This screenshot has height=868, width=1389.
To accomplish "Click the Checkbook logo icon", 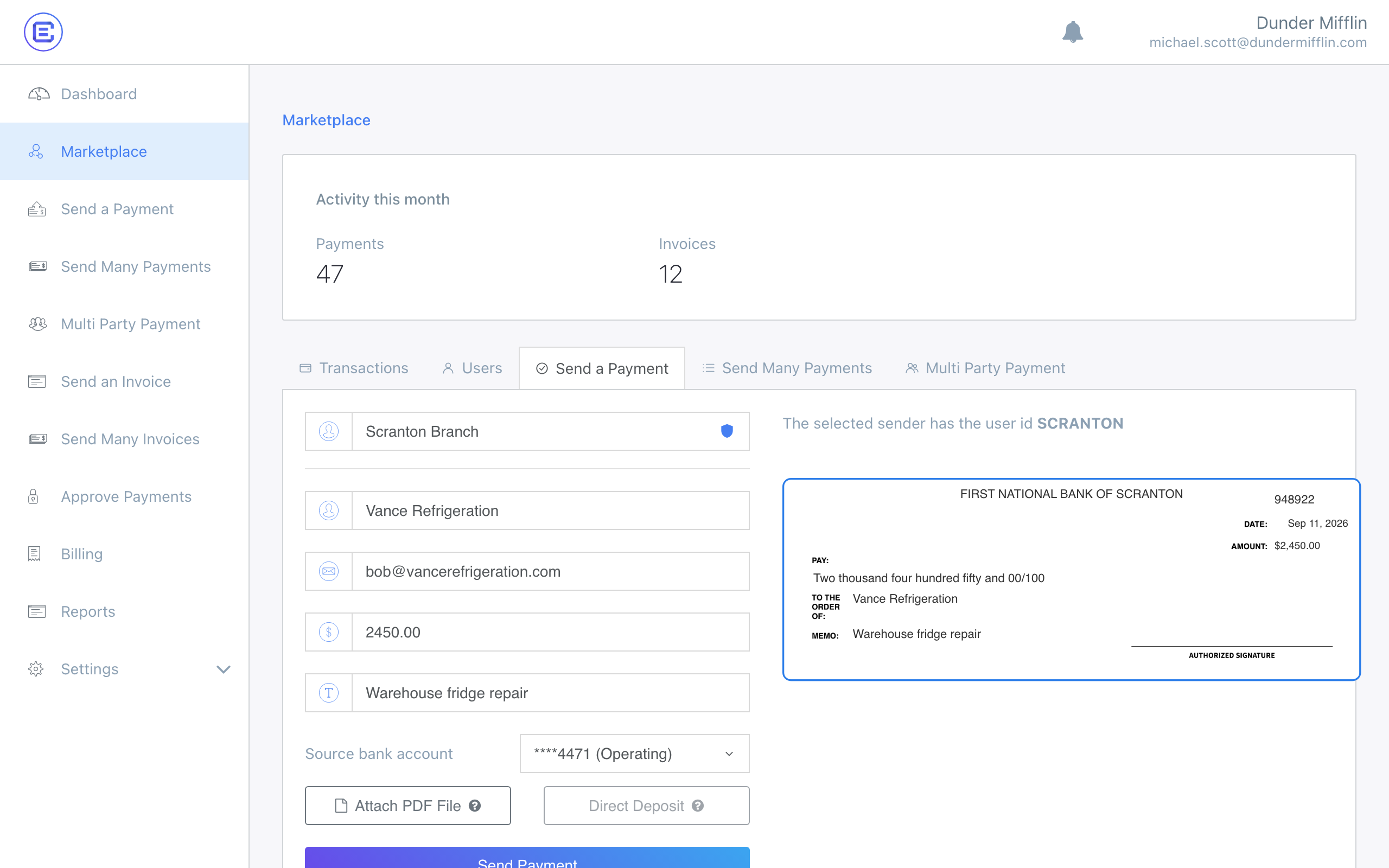I will 43,32.
